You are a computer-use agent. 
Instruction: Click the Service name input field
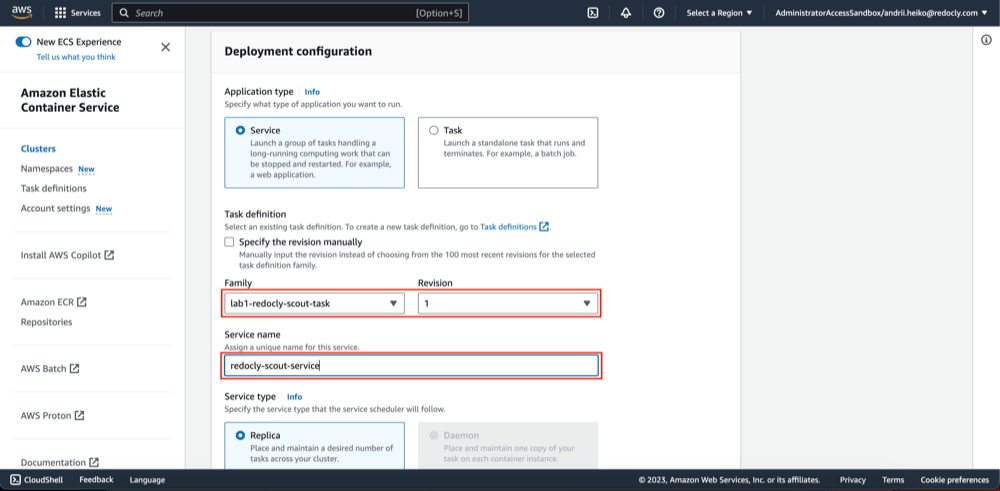point(411,365)
